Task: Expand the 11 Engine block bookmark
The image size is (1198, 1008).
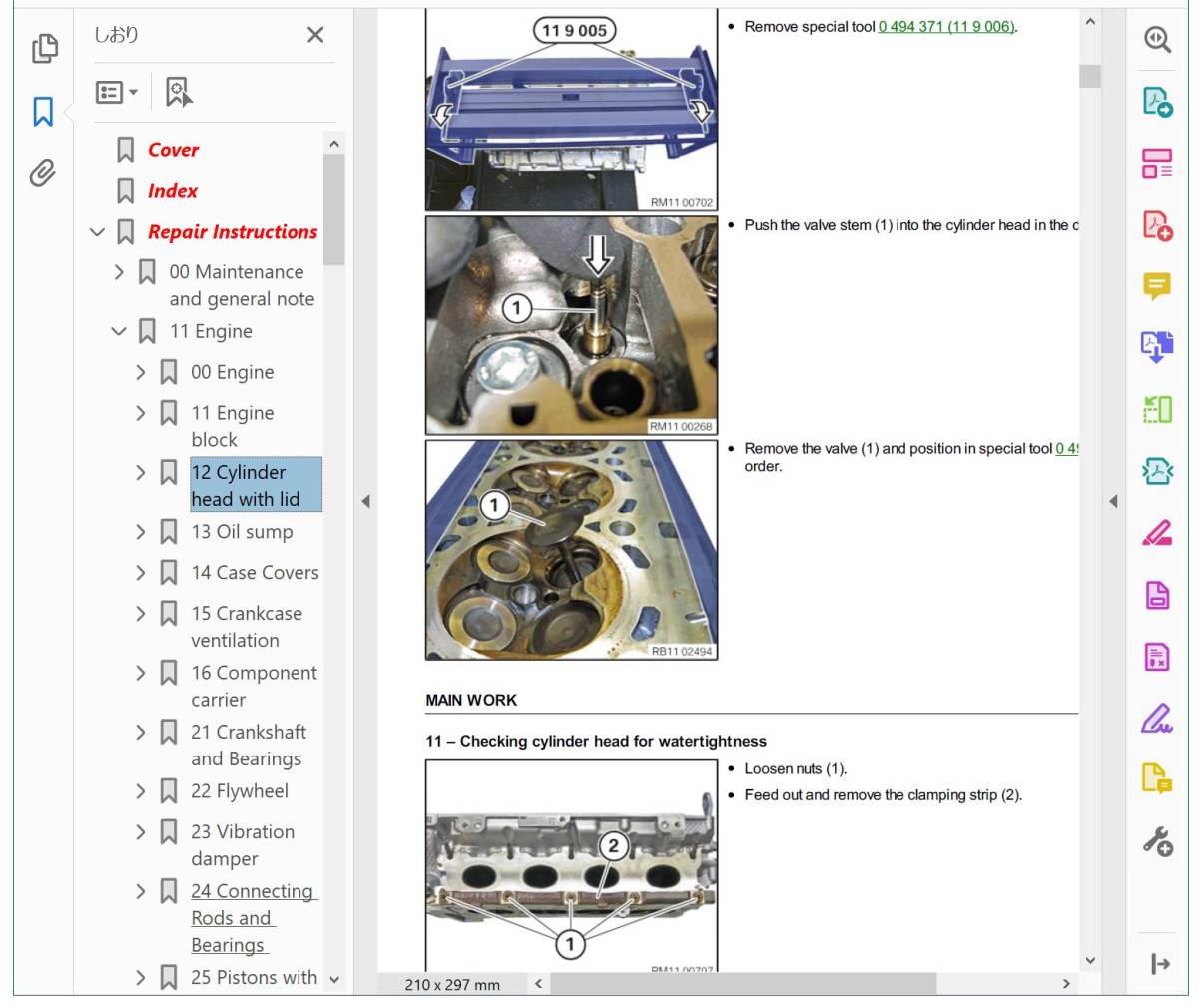Action: point(141,413)
